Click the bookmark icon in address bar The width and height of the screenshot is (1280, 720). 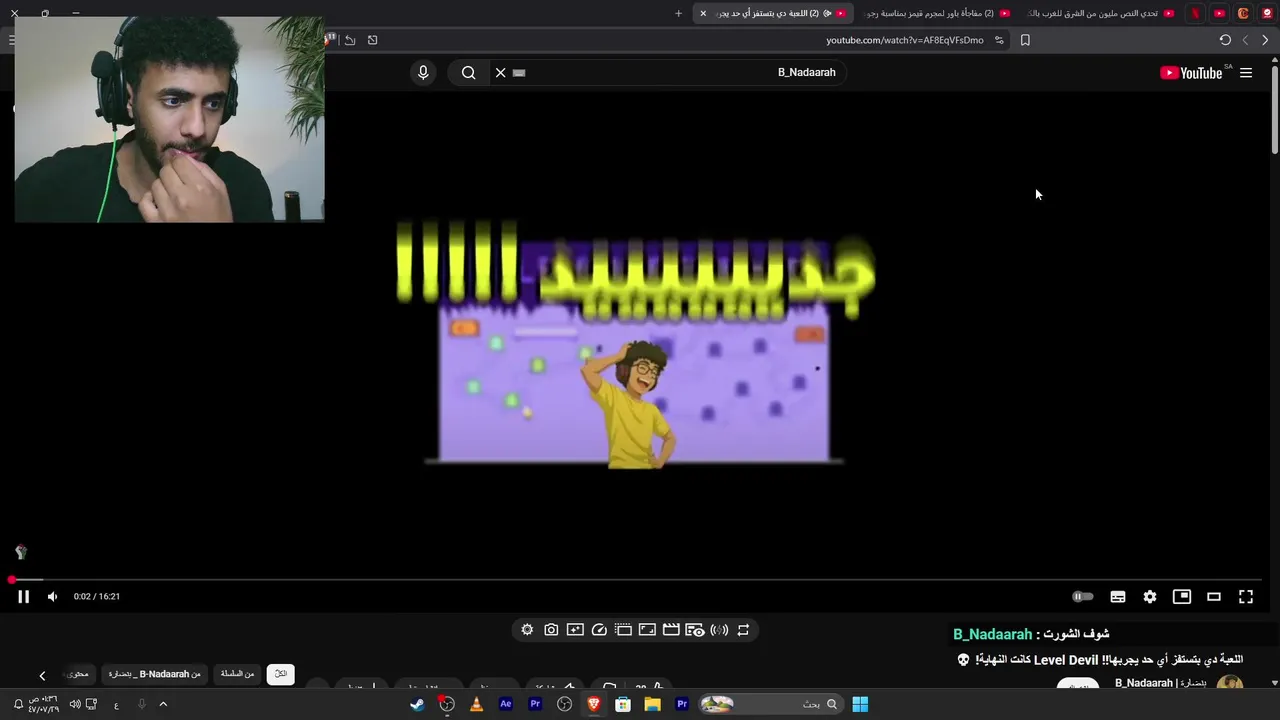pyautogui.click(x=1025, y=40)
